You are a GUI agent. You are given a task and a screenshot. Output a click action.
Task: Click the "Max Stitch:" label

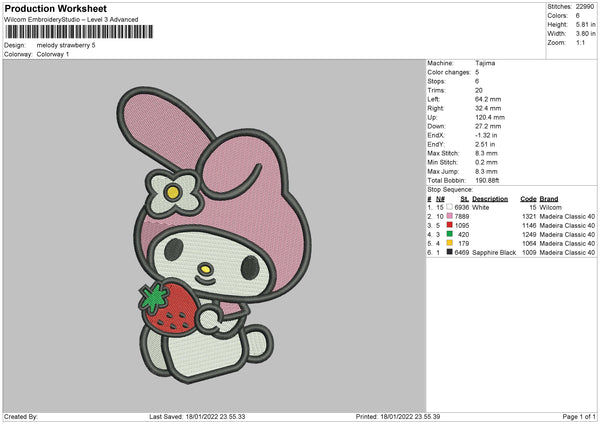coord(443,153)
